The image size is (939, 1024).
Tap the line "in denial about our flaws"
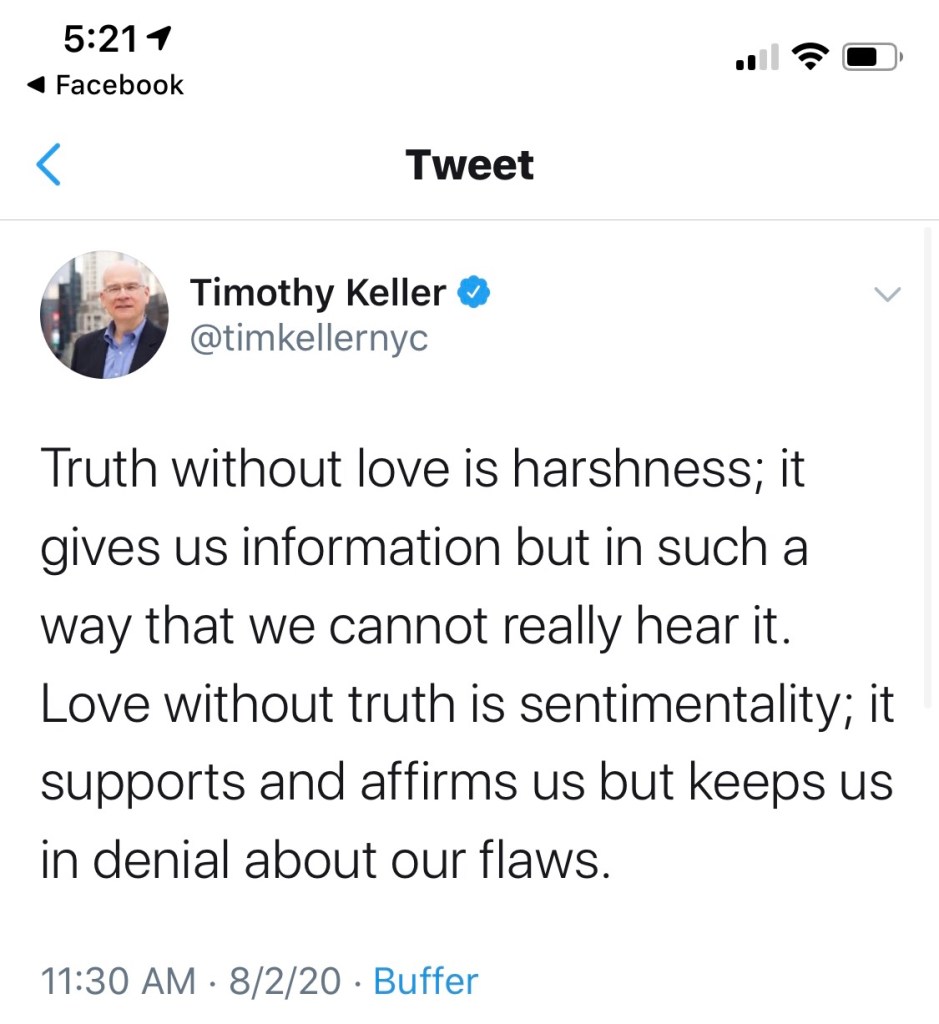(x=324, y=858)
